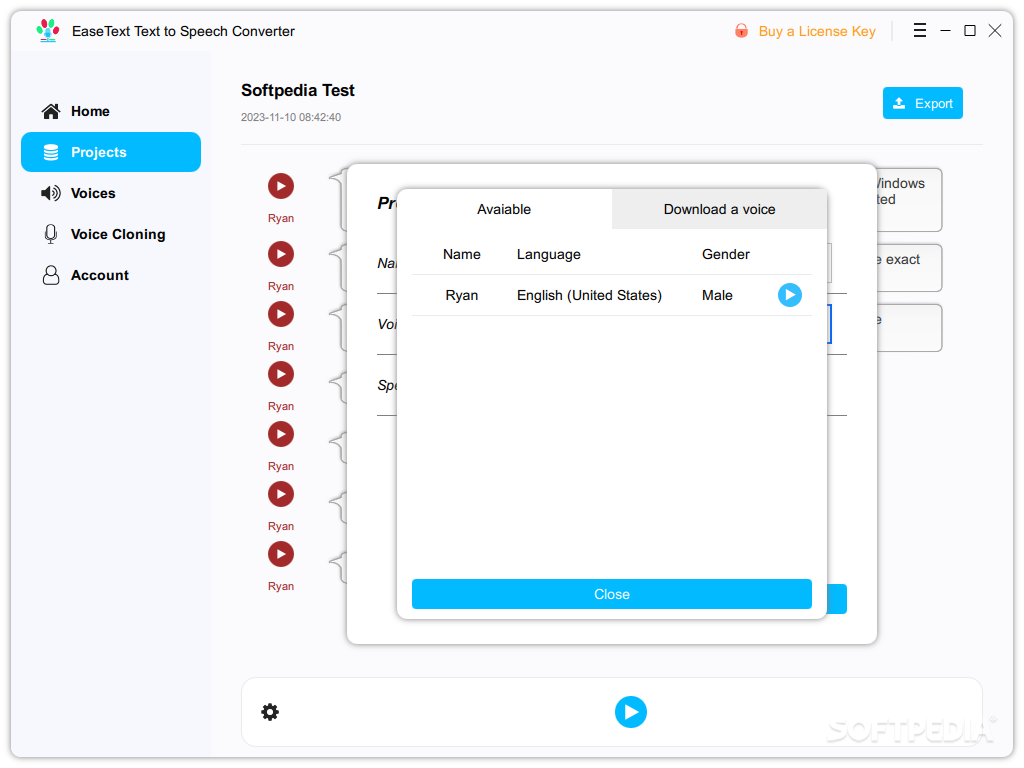Screen dimensions: 1024x768
Task: Click the Softpedia Test project title
Action: click(298, 90)
